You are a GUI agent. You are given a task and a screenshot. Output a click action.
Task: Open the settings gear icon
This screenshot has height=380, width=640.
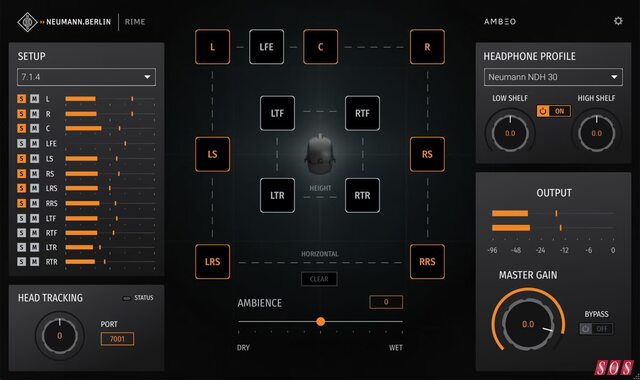tap(618, 21)
